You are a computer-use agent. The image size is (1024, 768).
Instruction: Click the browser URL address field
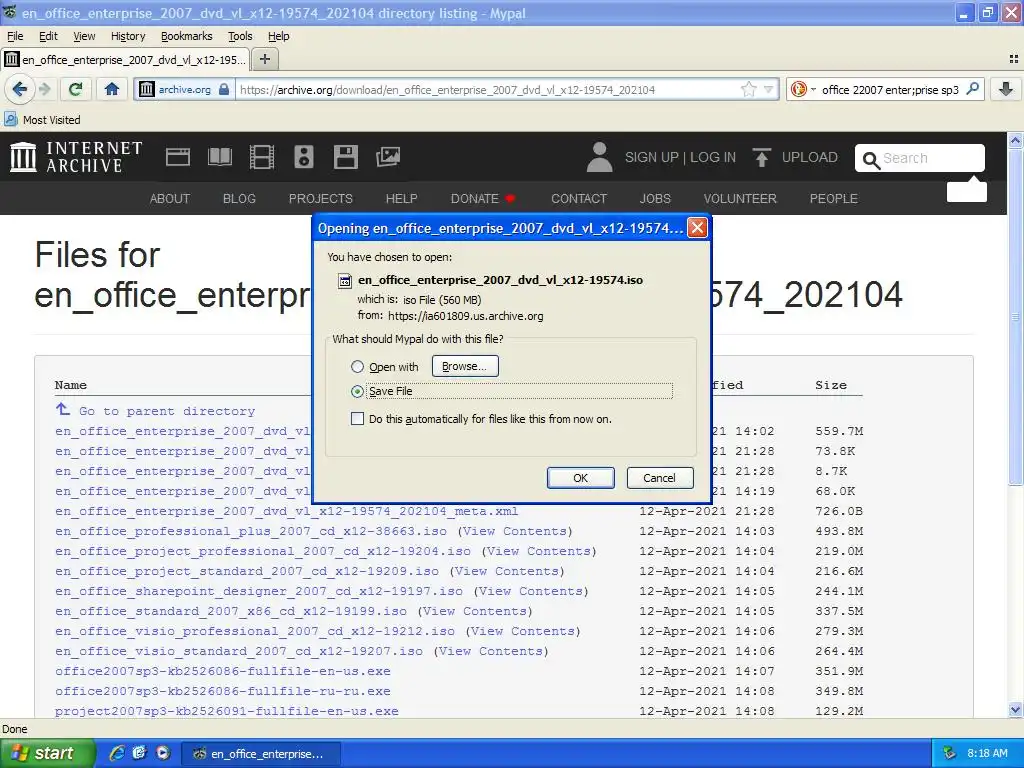point(487,89)
